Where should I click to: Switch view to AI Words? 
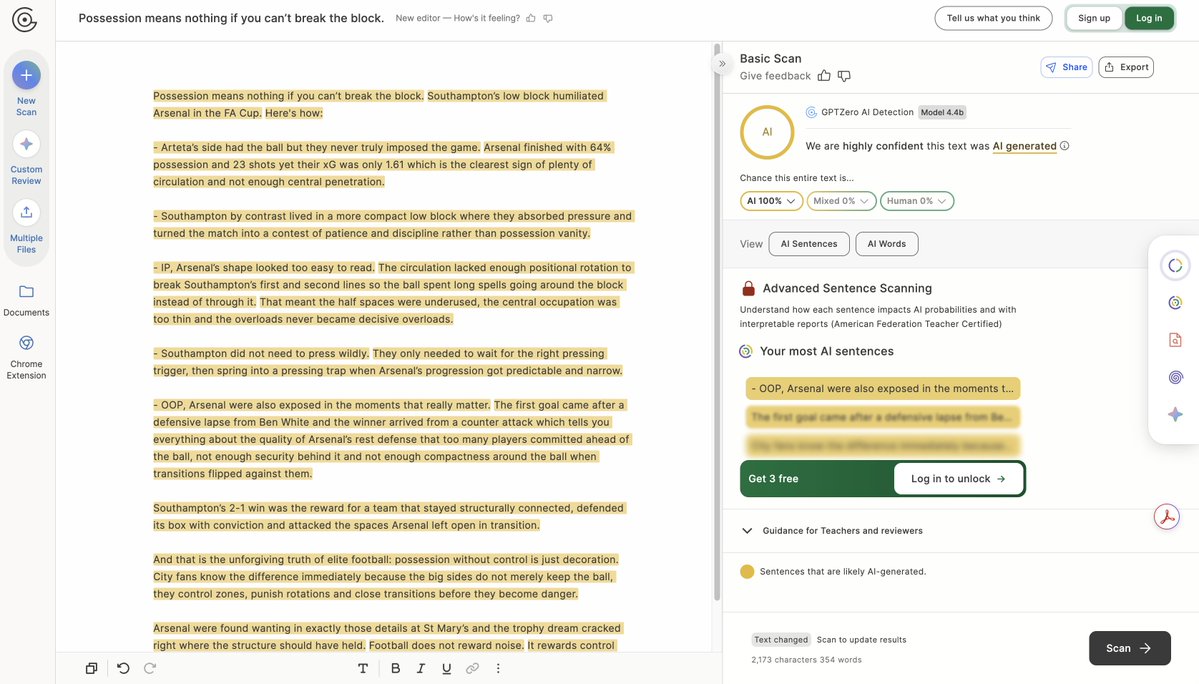click(x=886, y=244)
